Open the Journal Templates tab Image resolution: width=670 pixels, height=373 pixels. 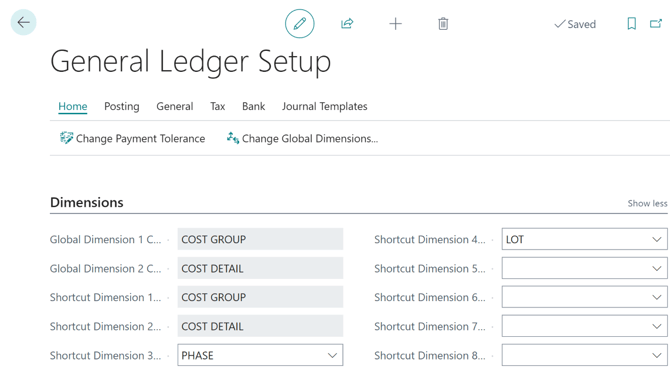[x=324, y=106]
